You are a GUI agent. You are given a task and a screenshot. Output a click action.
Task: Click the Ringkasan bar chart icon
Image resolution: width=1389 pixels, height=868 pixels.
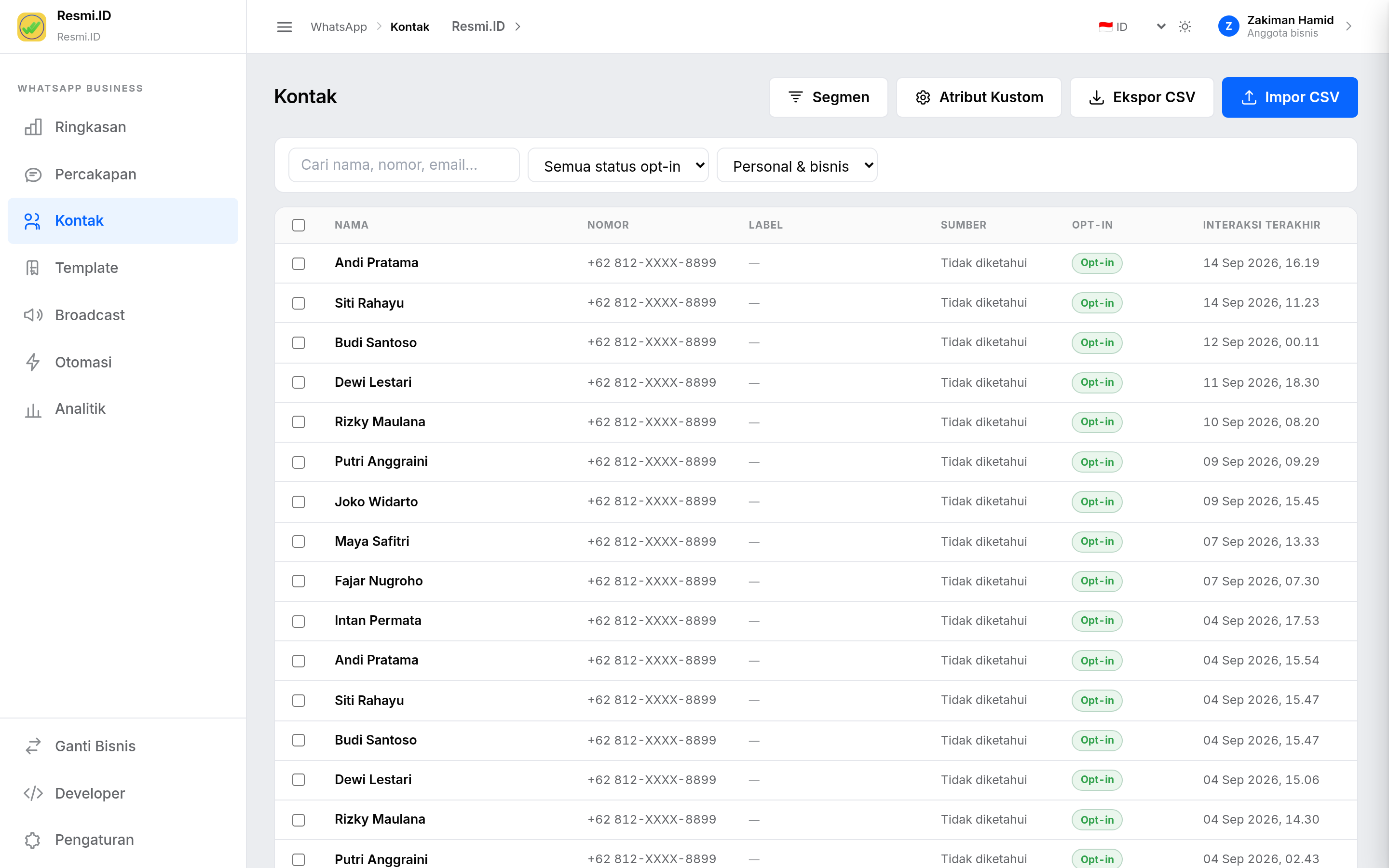(33, 127)
